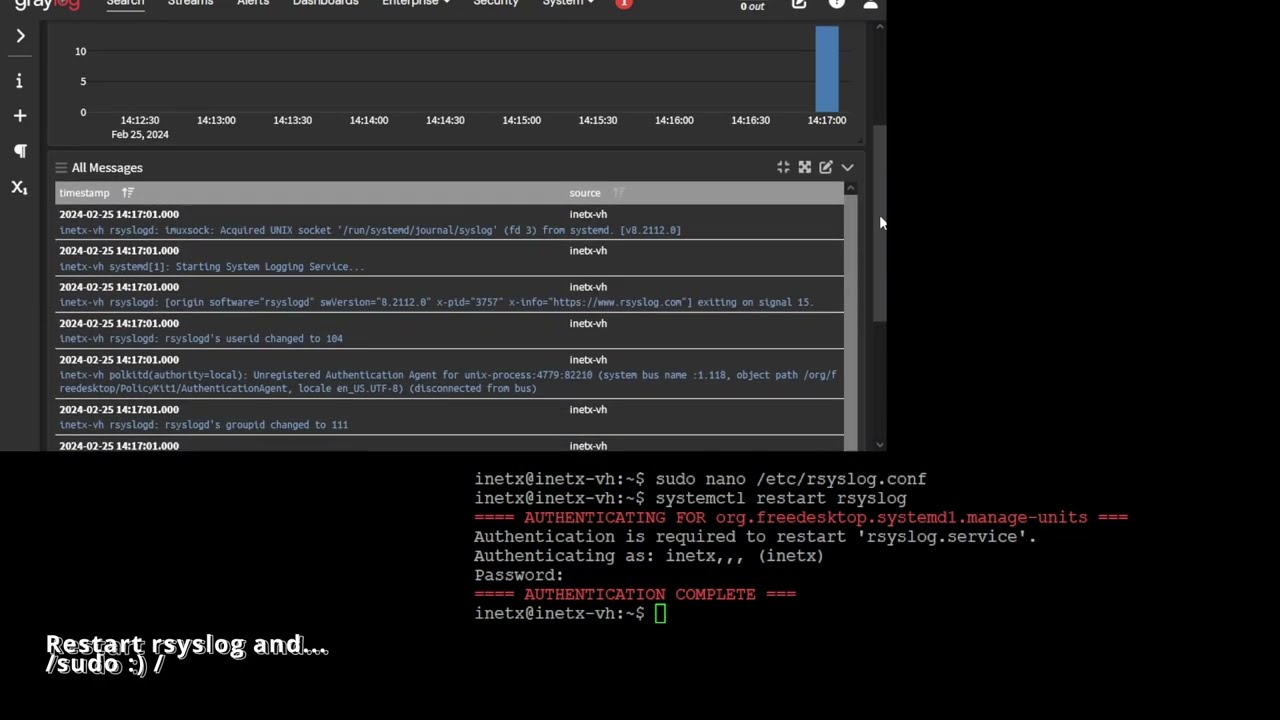Open the 'exiting on signal 15' message
Screen dimensions: 1280x720
(x=436, y=302)
